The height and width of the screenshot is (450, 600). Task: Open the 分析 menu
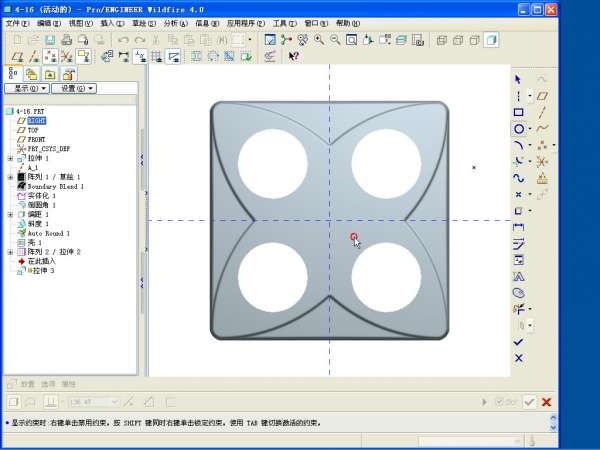click(x=174, y=22)
